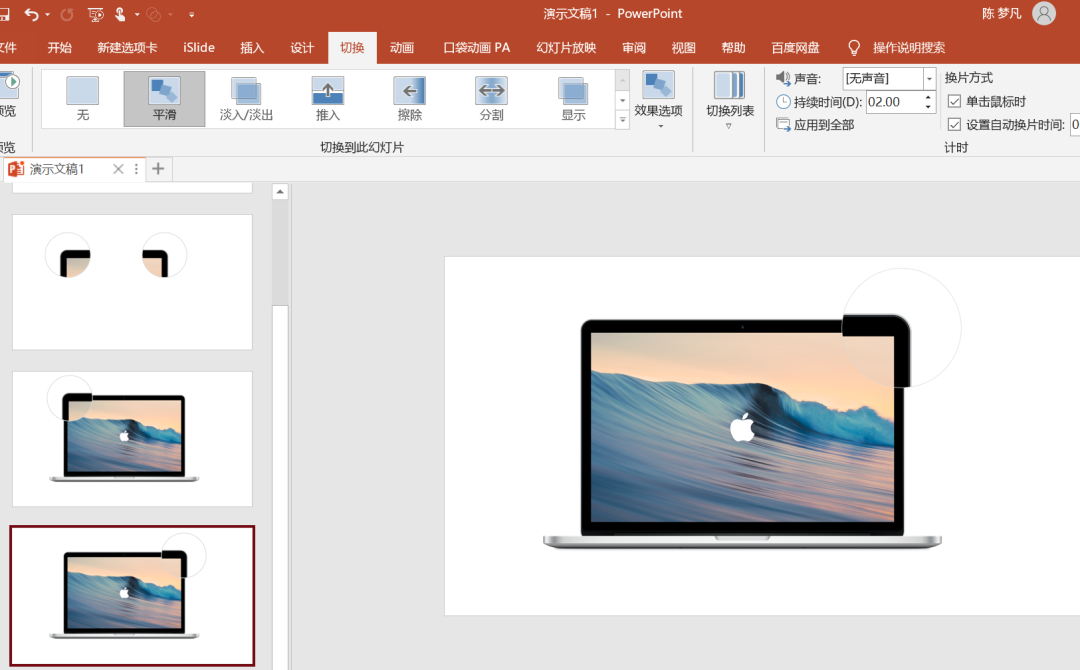Open the 百度网盘 tab
Screen dimensions: 1080x670
tap(796, 48)
